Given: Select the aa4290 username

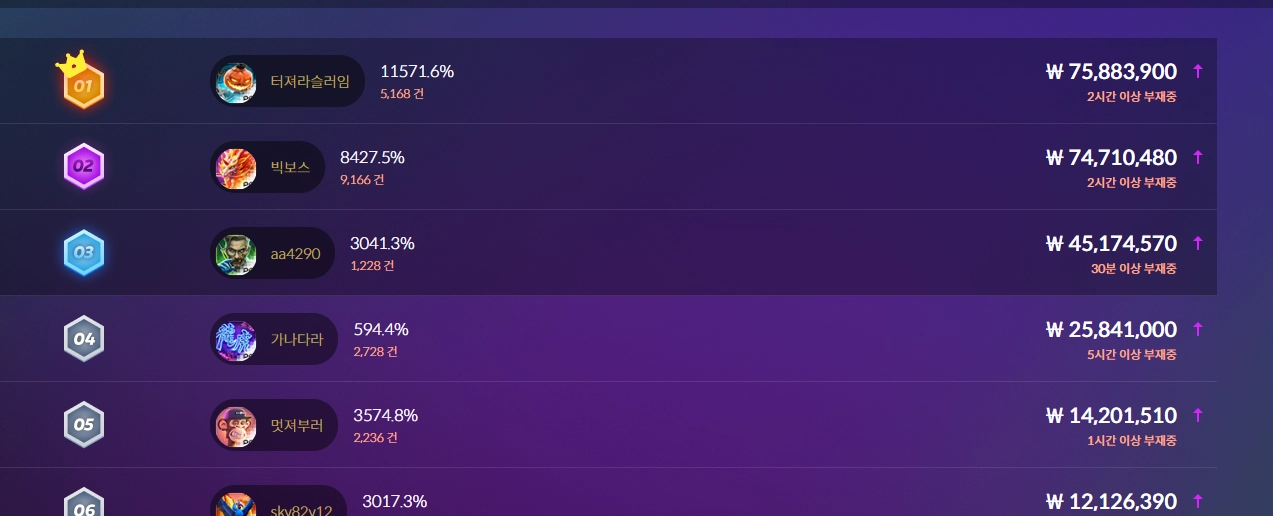Looking at the screenshot, I should (295, 253).
